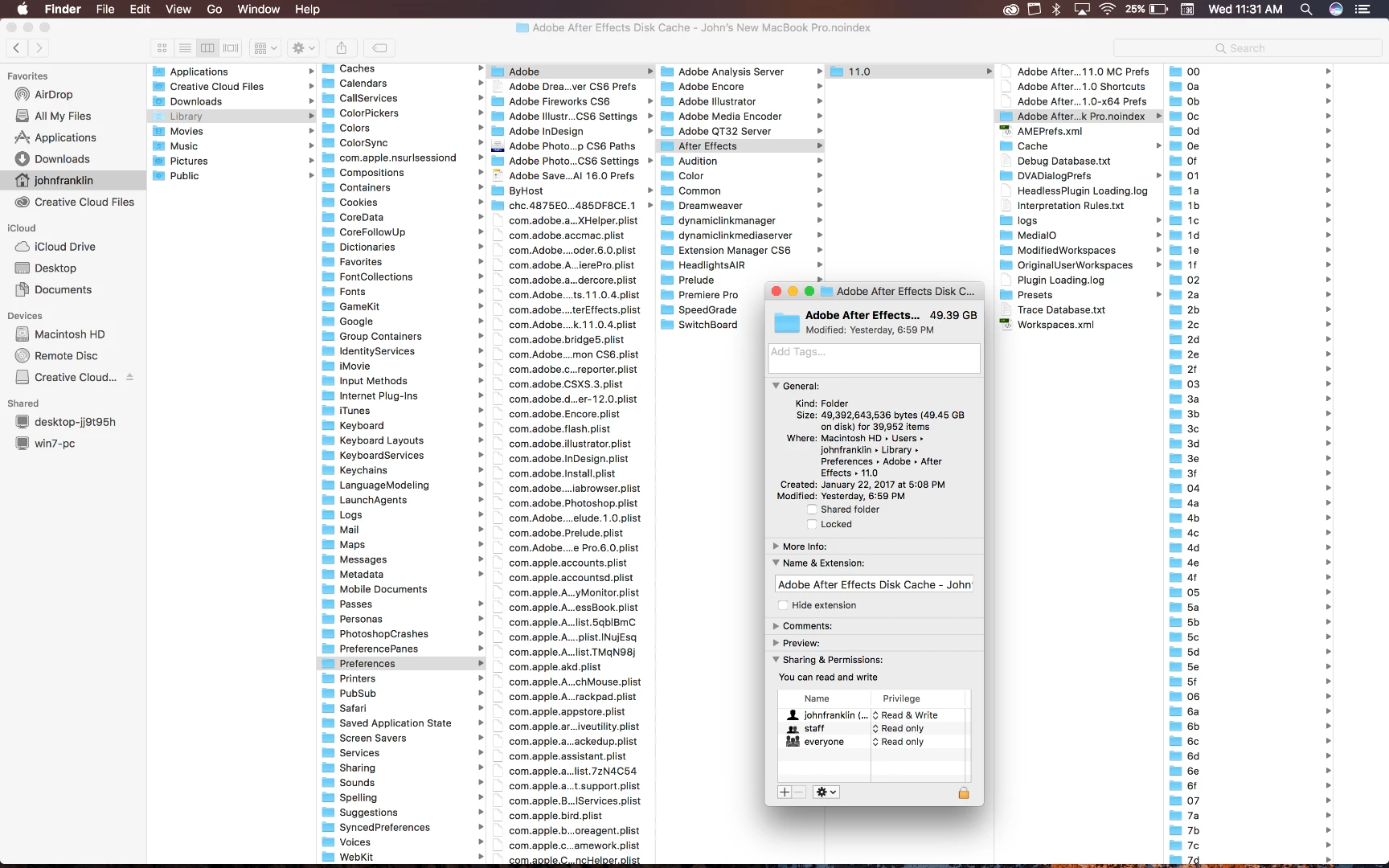Select the 11.0 folder
This screenshot has width=1389, height=868.
point(910,72)
